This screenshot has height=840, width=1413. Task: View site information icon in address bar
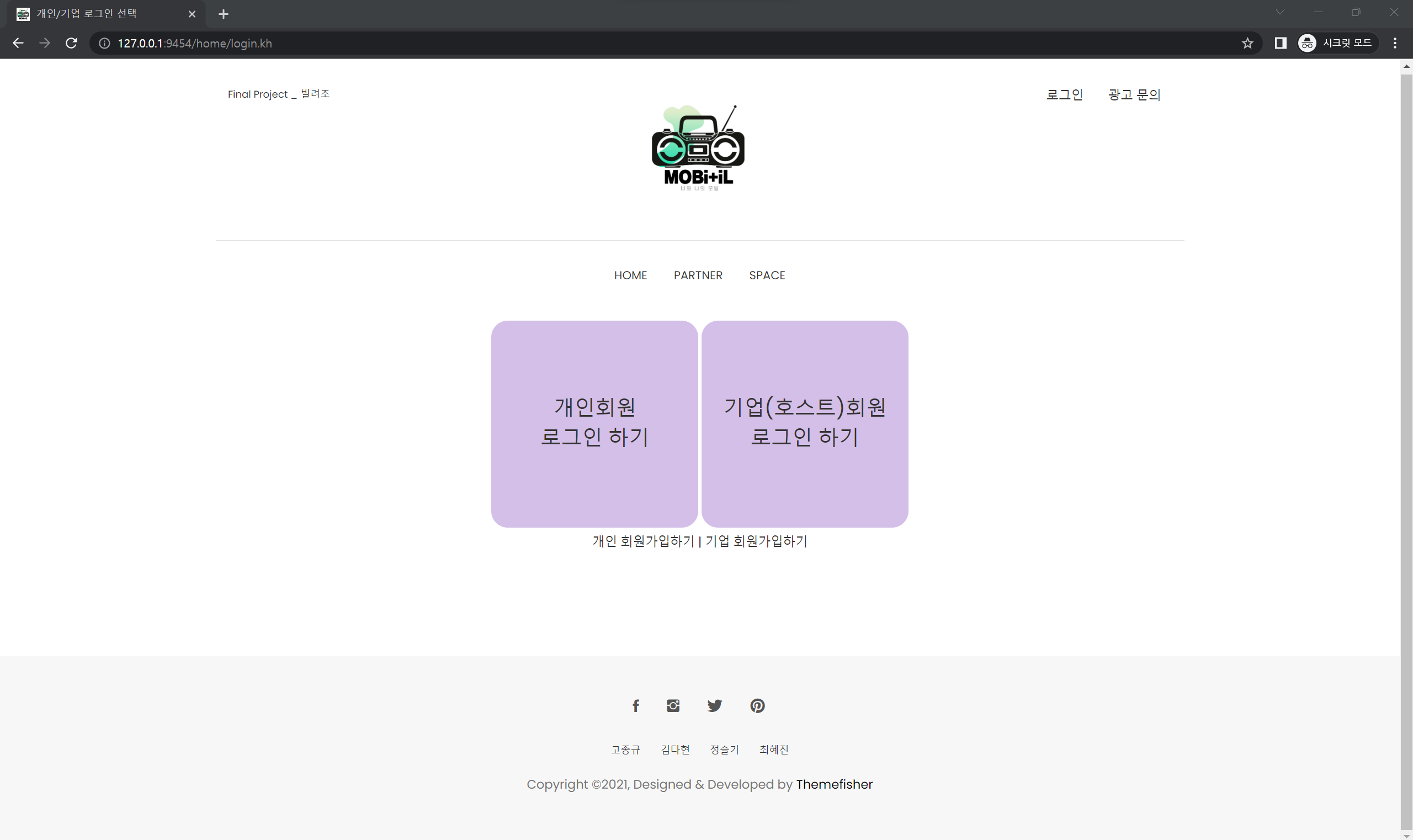point(105,43)
